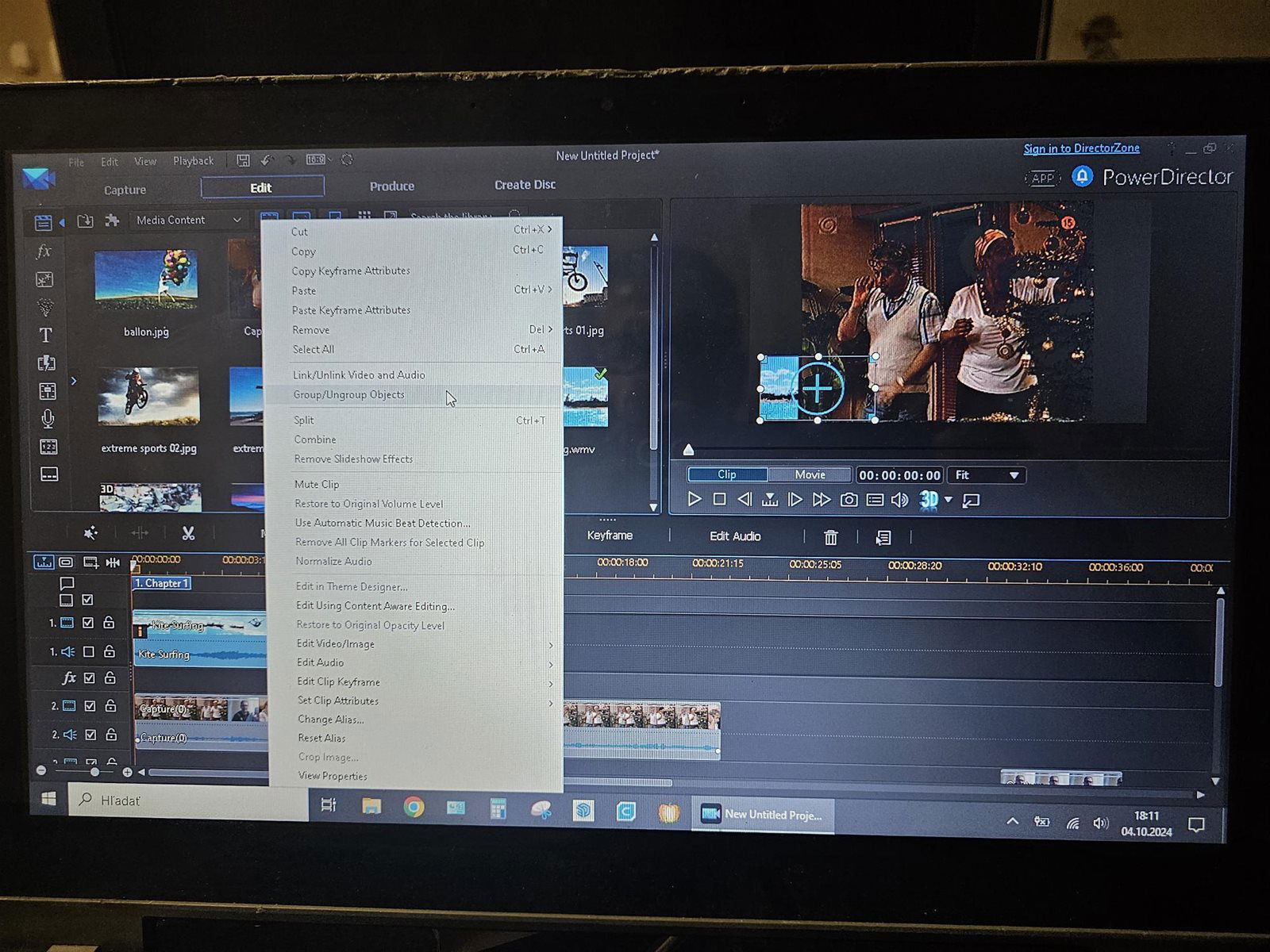Viewport: 1270px width, 952px height.
Task: Enable audio track 1 checkbox
Action: [x=89, y=651]
